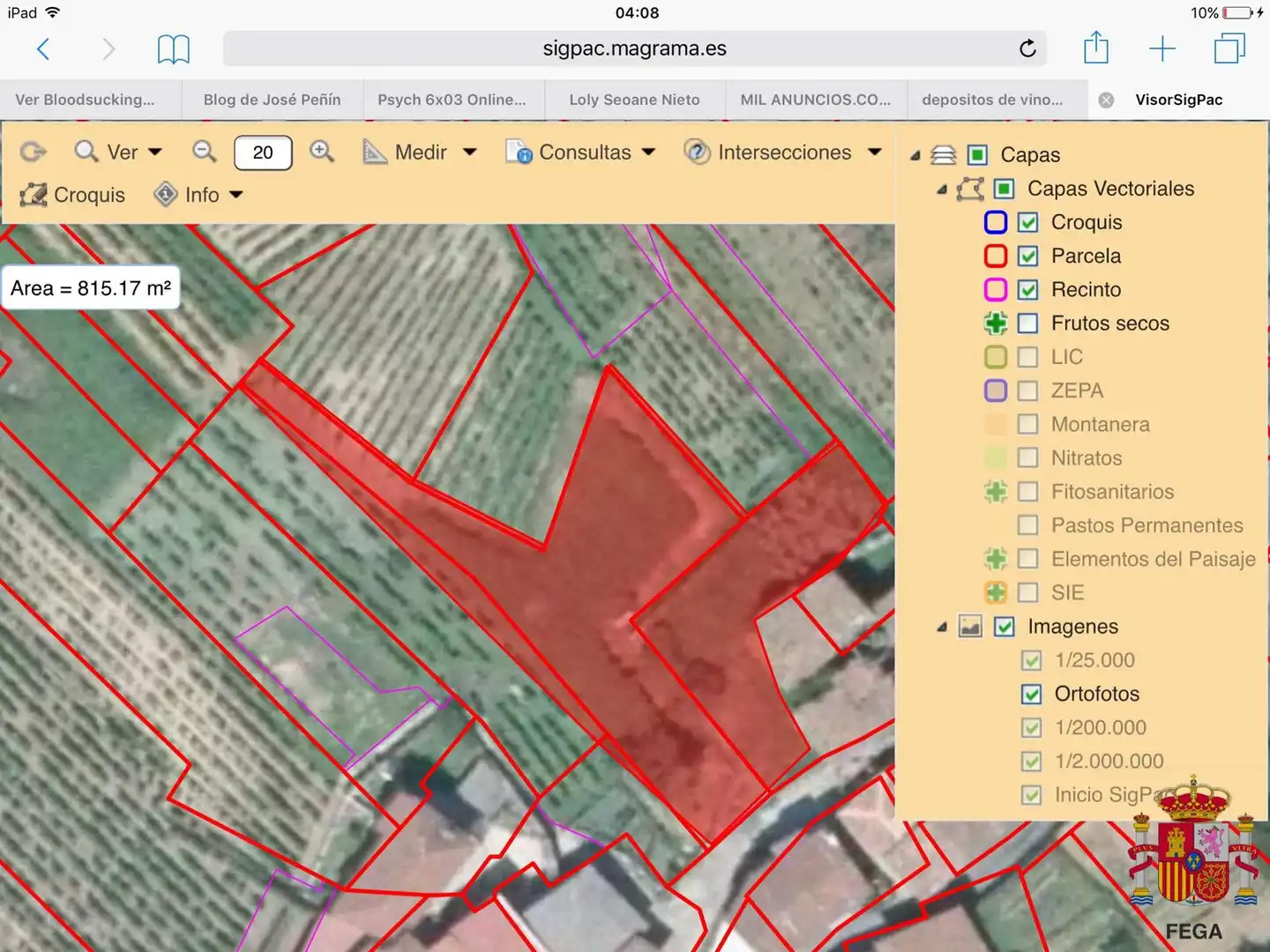Open the Ver dropdown menu

[x=120, y=152]
